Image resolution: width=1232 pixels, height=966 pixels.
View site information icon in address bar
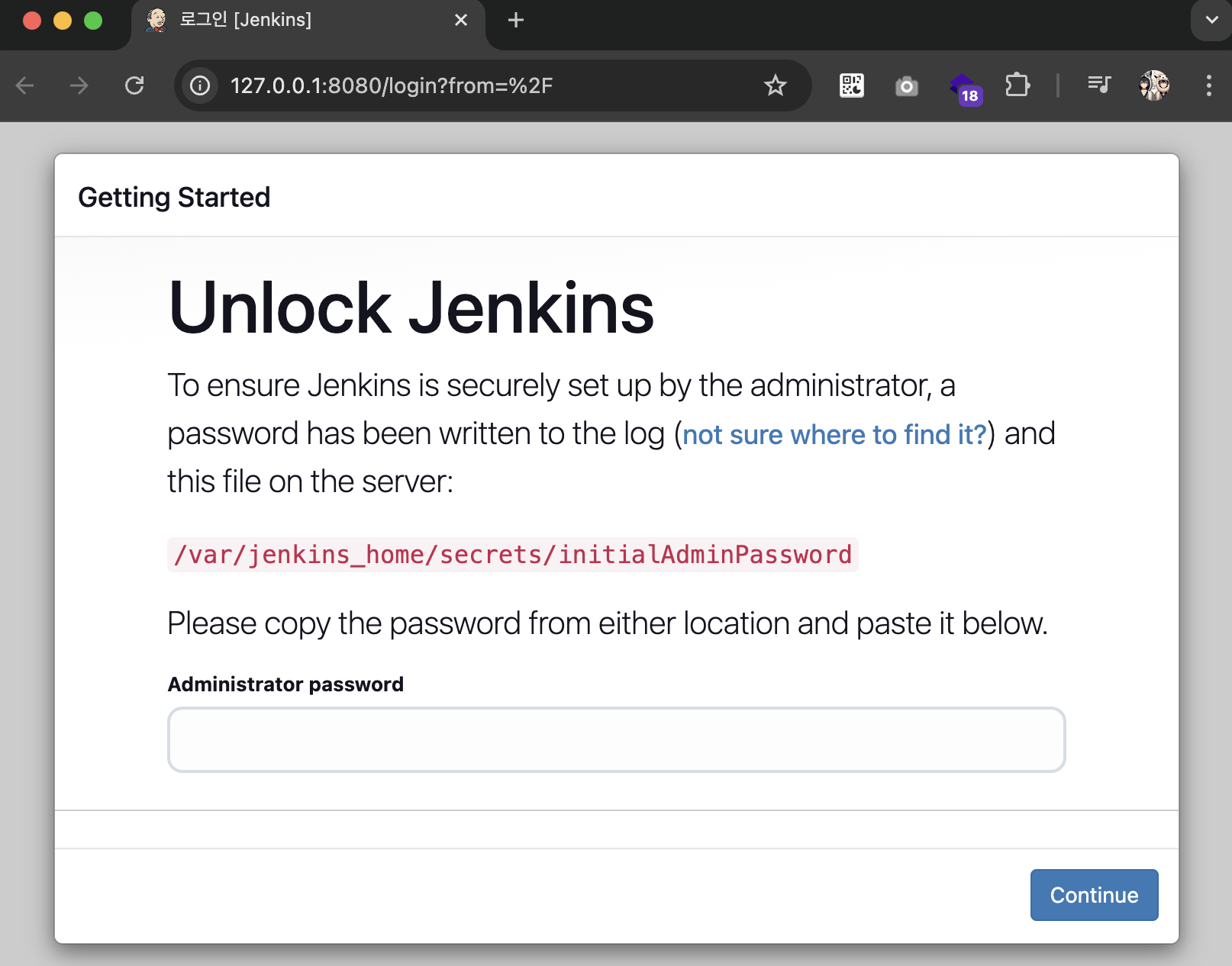click(200, 85)
